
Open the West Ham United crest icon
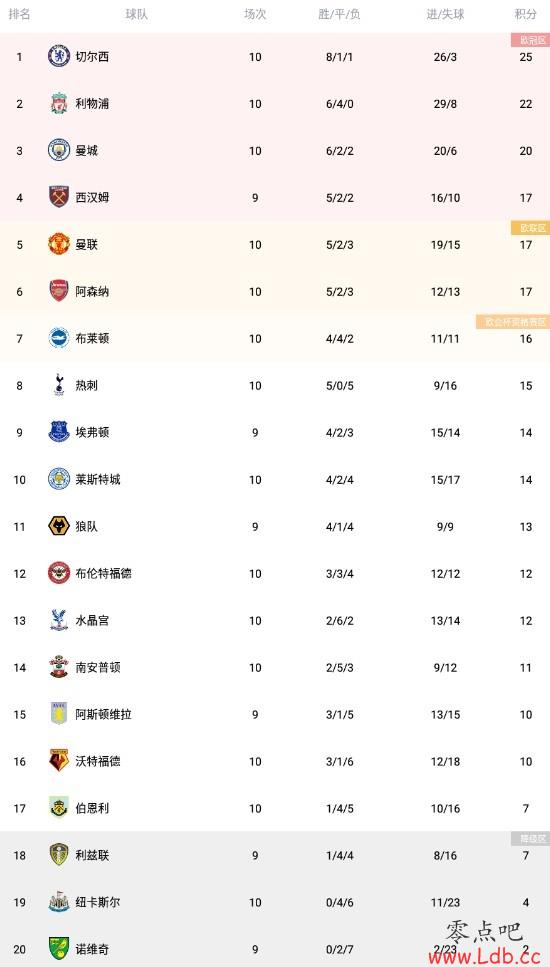[59, 197]
